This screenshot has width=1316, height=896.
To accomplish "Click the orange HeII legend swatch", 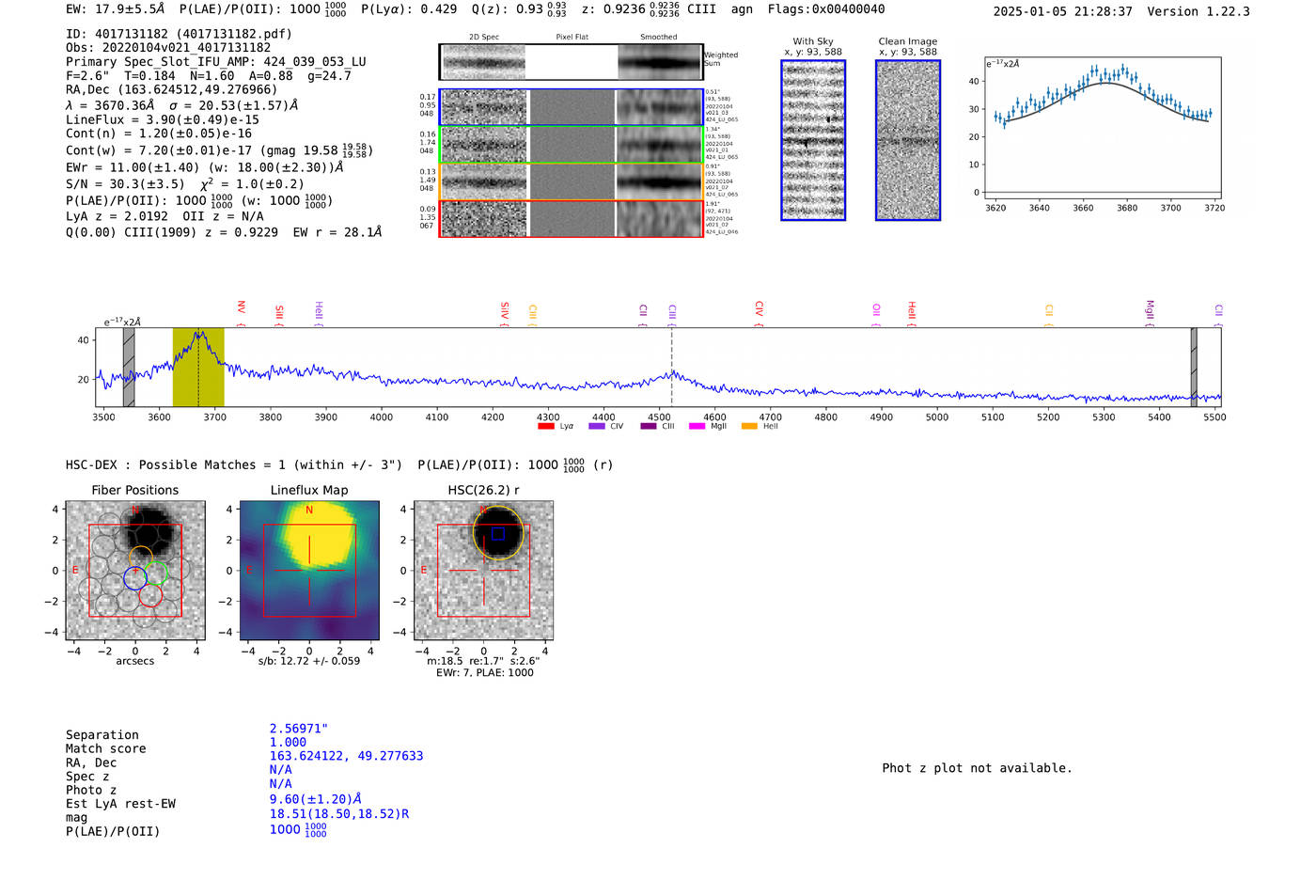I will [x=749, y=427].
